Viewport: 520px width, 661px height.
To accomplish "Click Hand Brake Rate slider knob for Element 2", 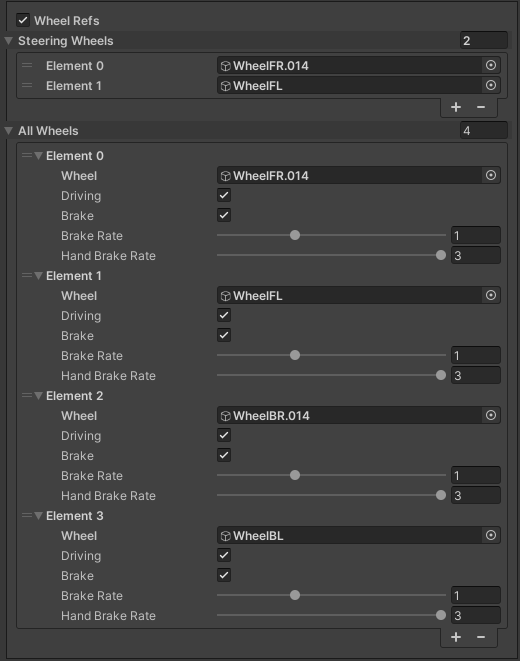I will (x=441, y=495).
